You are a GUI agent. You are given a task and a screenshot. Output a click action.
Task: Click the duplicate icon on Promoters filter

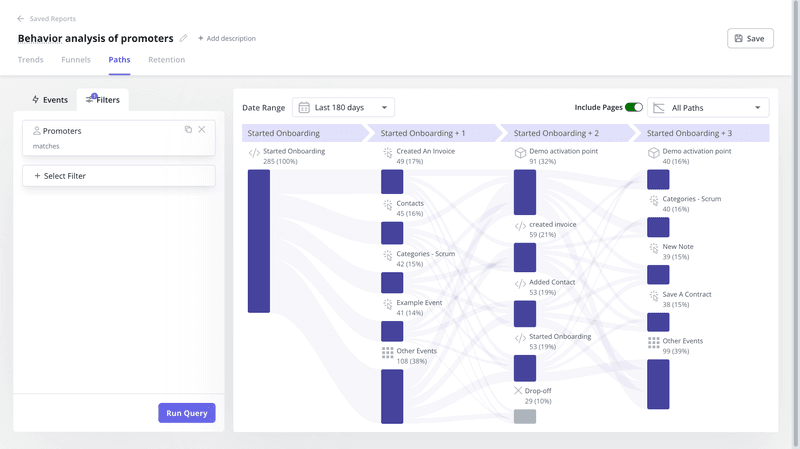(x=188, y=130)
